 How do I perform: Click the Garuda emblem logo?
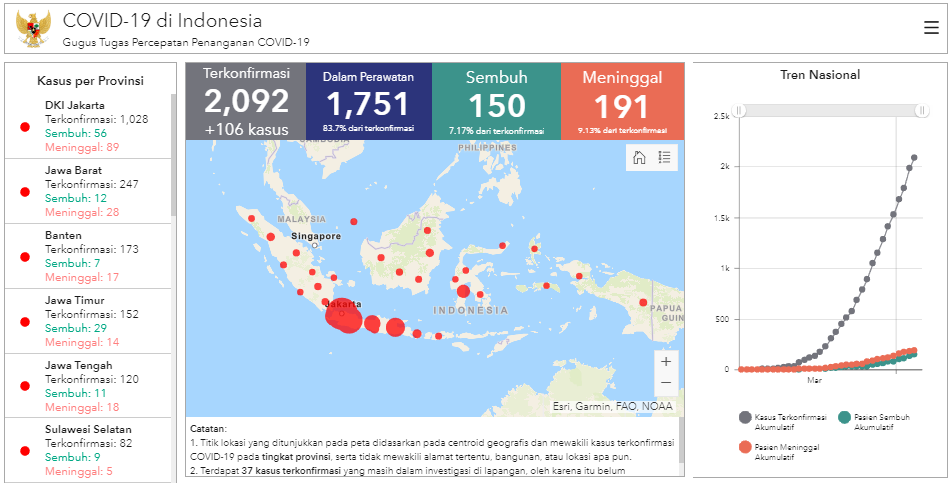(x=34, y=29)
